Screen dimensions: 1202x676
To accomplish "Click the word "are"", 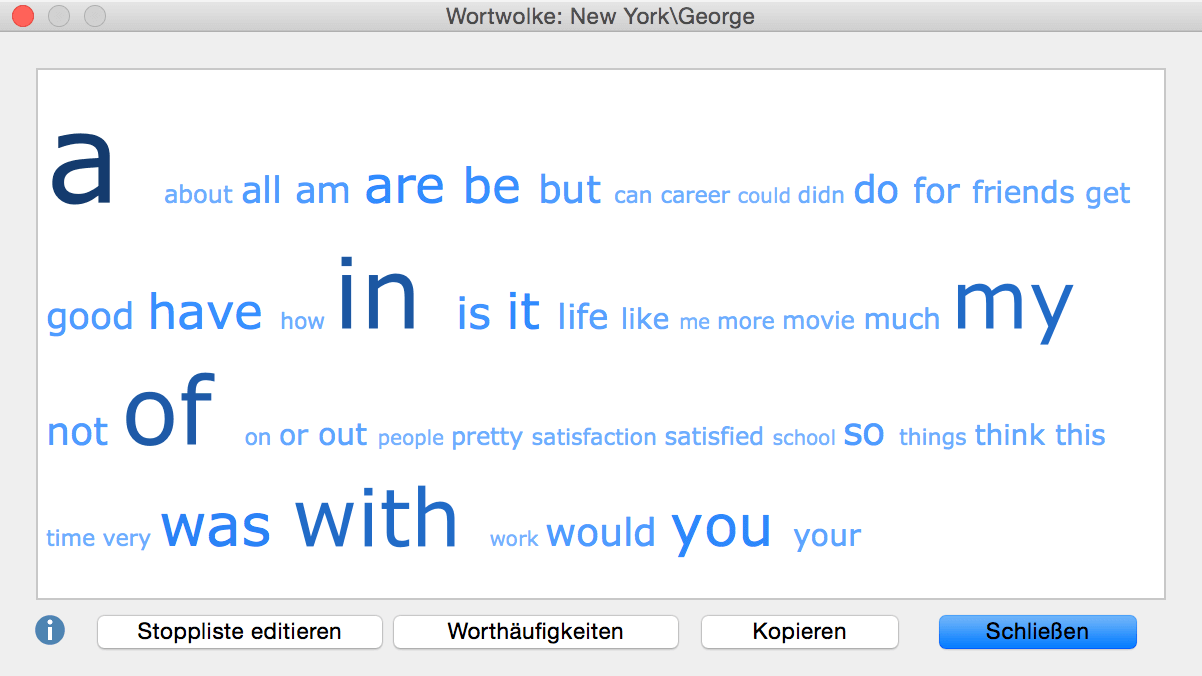I will point(405,187).
